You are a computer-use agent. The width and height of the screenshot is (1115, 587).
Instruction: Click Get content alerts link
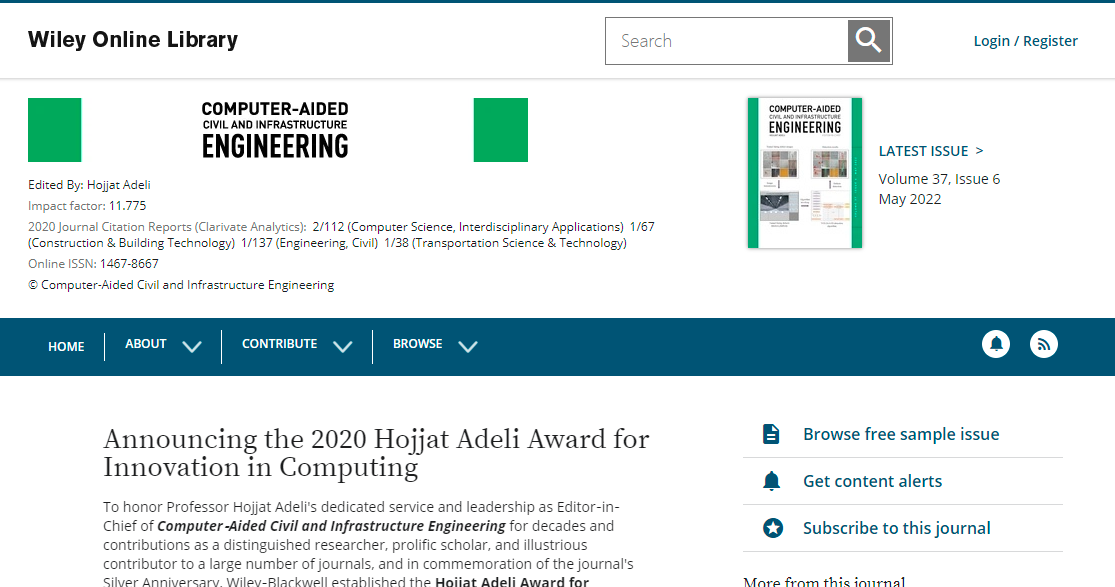pos(872,481)
